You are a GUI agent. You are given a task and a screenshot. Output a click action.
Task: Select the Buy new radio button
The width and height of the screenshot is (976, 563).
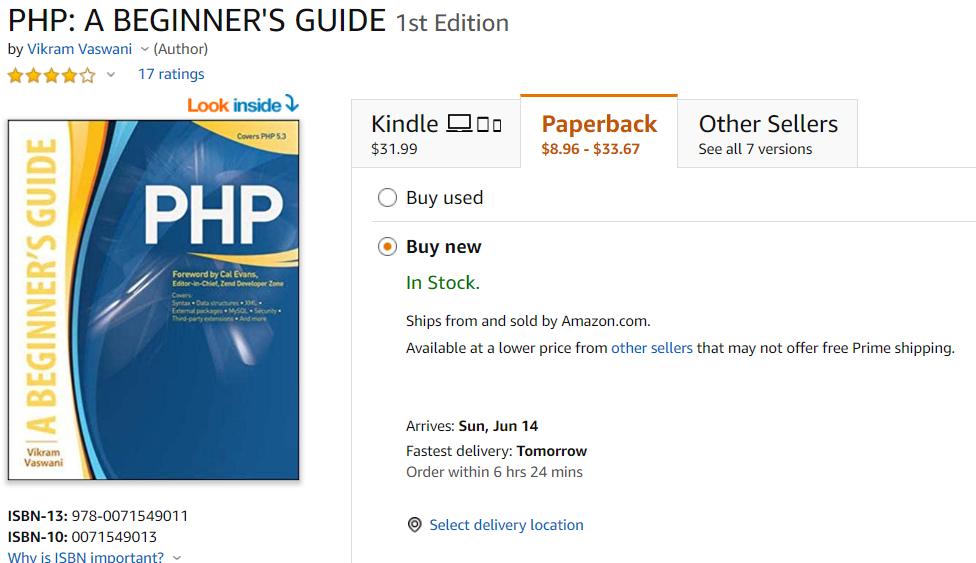[387, 247]
